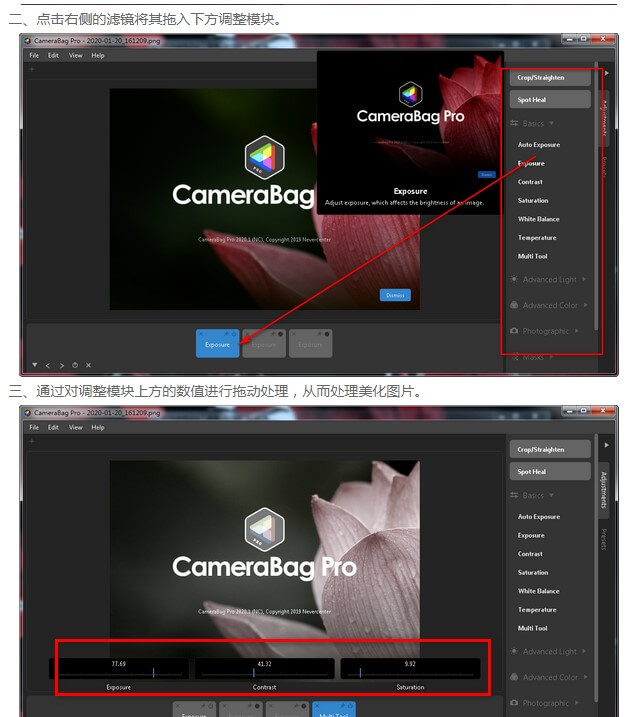Switch to the Adjustments tab in the lower window
Image resolution: width=627 pixels, height=717 pixels.
pyautogui.click(x=604, y=490)
